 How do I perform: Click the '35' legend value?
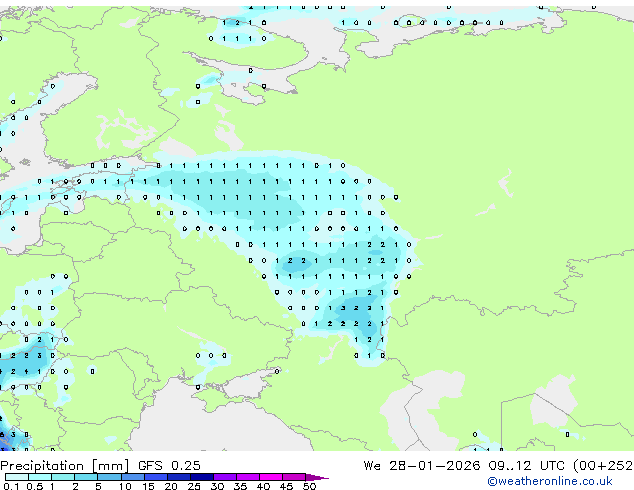point(240,486)
